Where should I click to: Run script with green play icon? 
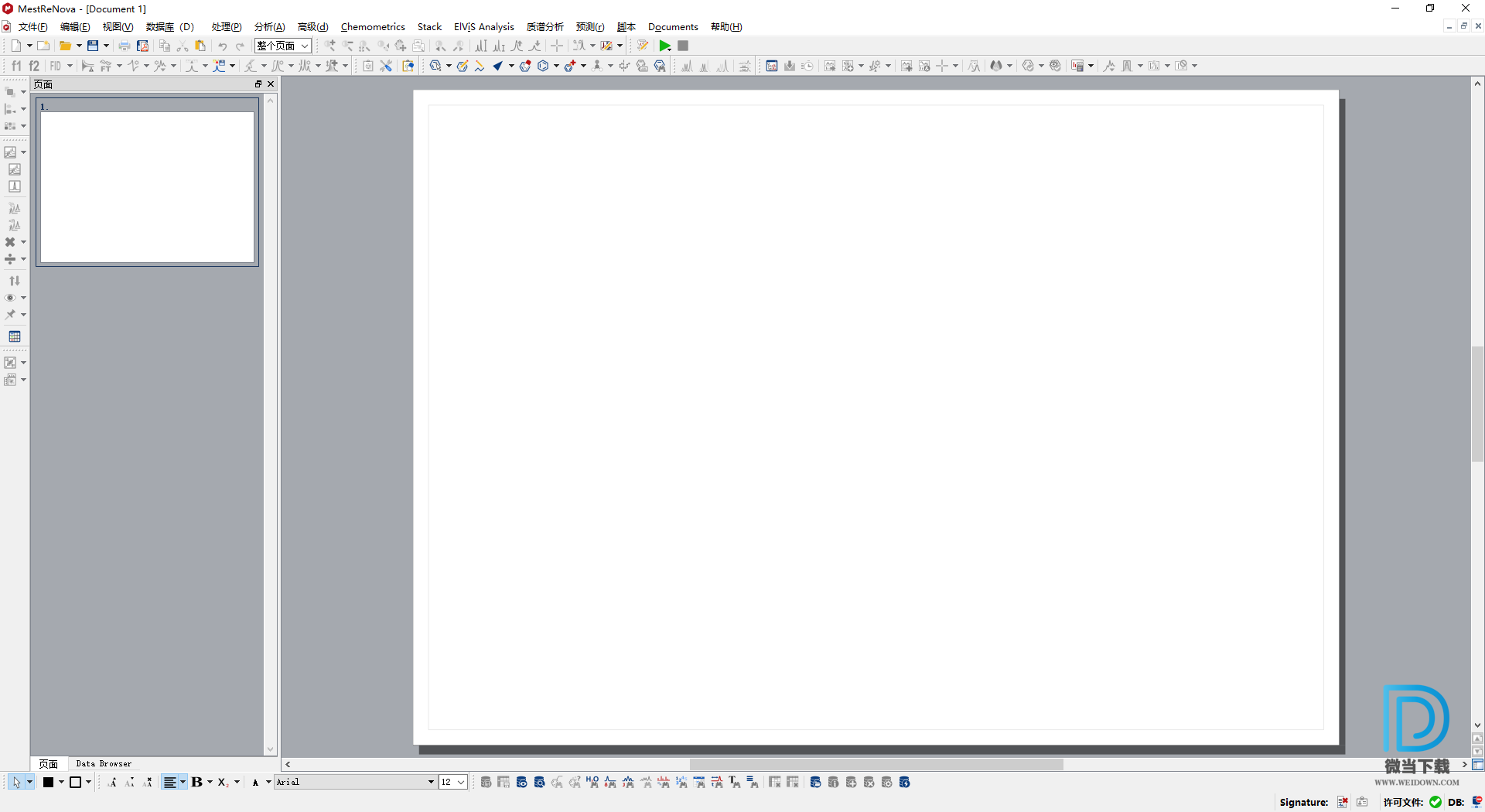coord(664,46)
